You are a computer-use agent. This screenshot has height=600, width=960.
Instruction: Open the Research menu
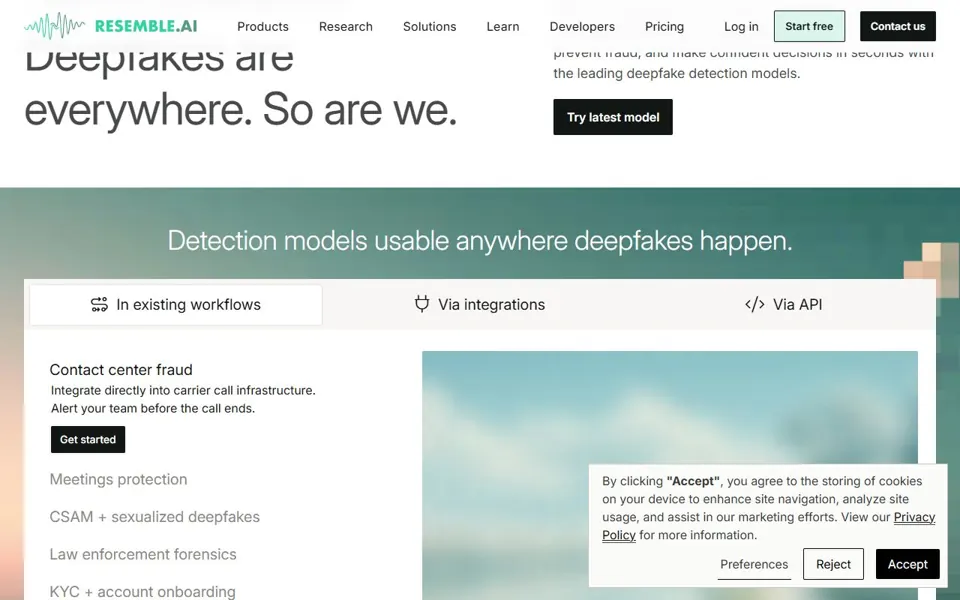pyautogui.click(x=345, y=26)
